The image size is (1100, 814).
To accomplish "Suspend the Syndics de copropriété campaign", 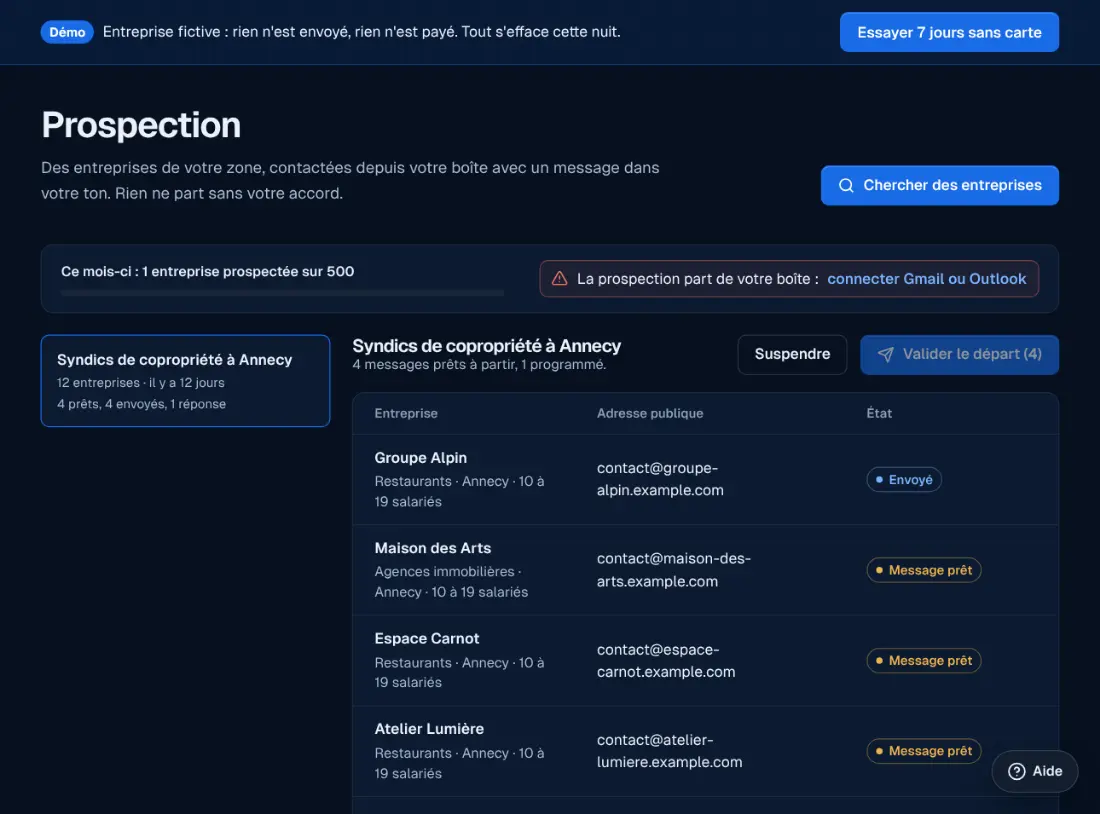I will point(792,354).
